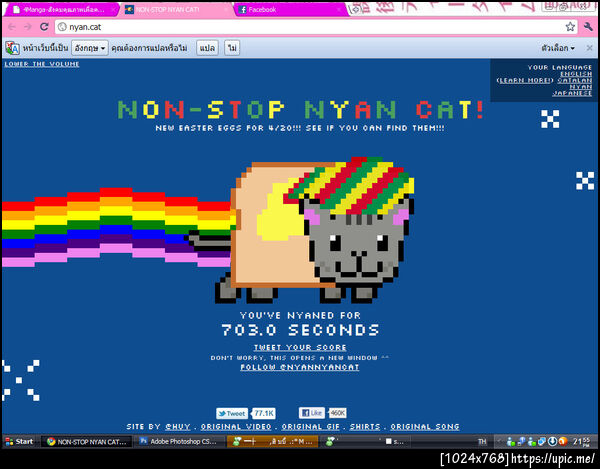Image resolution: width=600 pixels, height=469 pixels.
Task: Click the 77.1K tweet count bubble
Action: point(264,414)
